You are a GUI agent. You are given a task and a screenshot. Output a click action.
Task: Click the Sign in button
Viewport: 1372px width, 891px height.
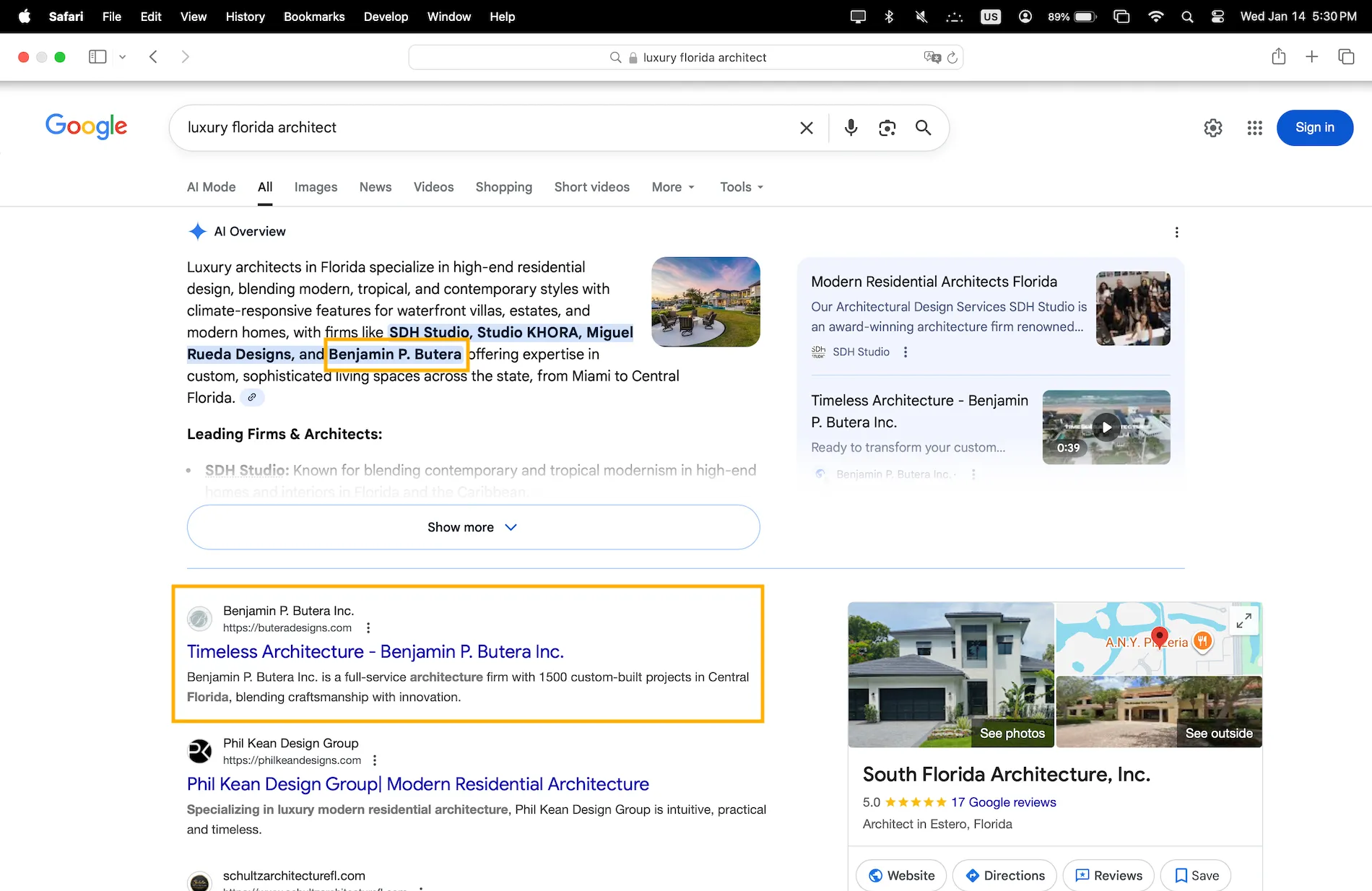[x=1314, y=128]
